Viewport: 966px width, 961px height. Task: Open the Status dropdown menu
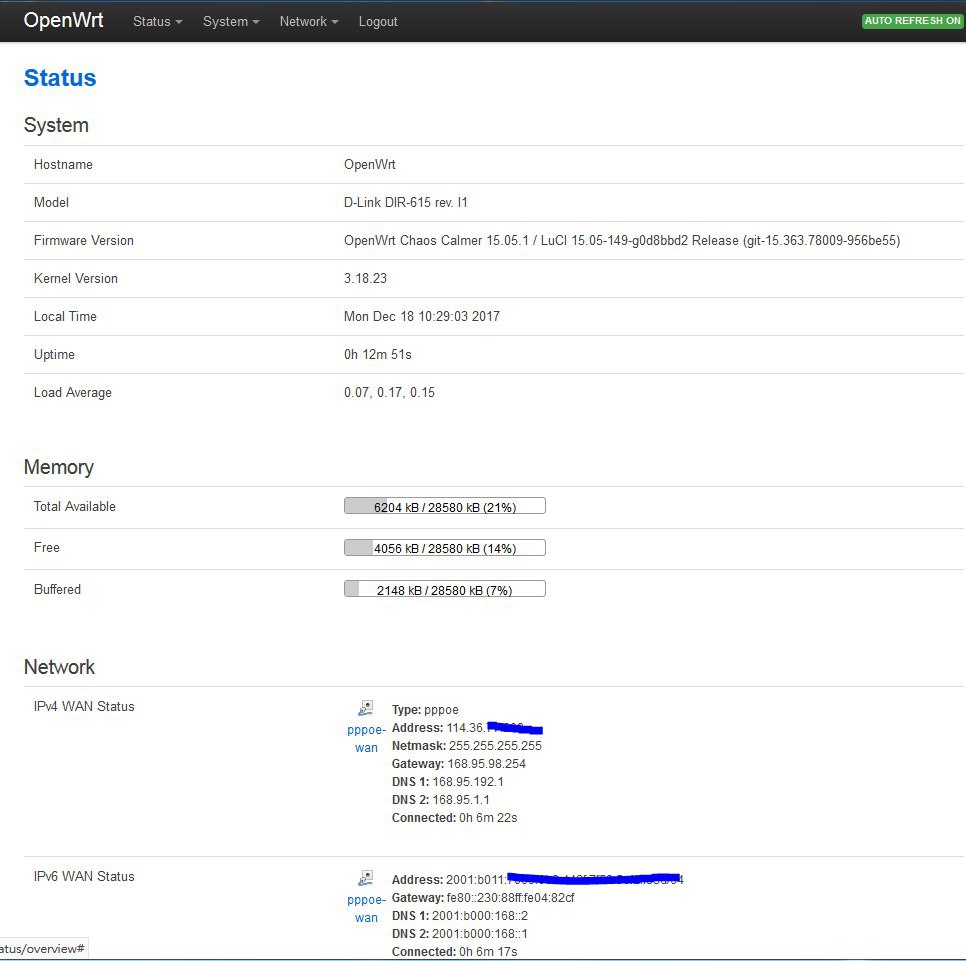click(x=157, y=21)
